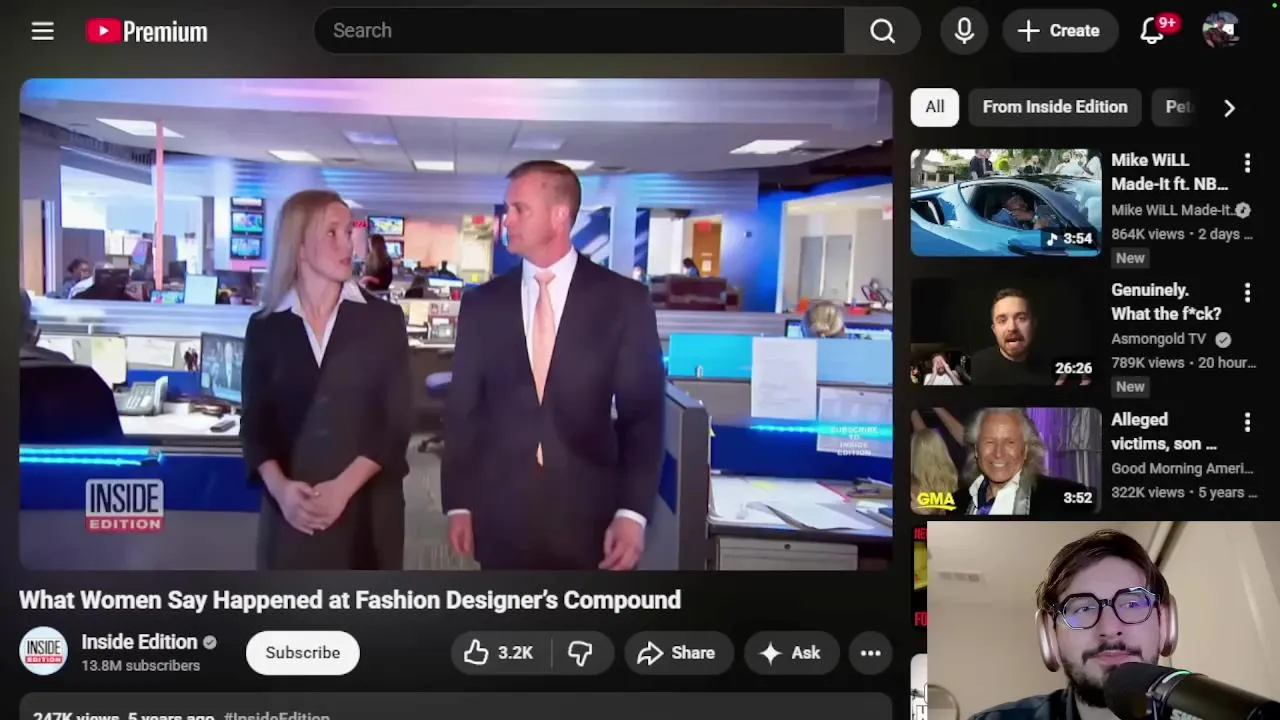The width and height of the screenshot is (1280, 720).
Task: Click Asmongold TV channel name
Action: pos(1158,339)
